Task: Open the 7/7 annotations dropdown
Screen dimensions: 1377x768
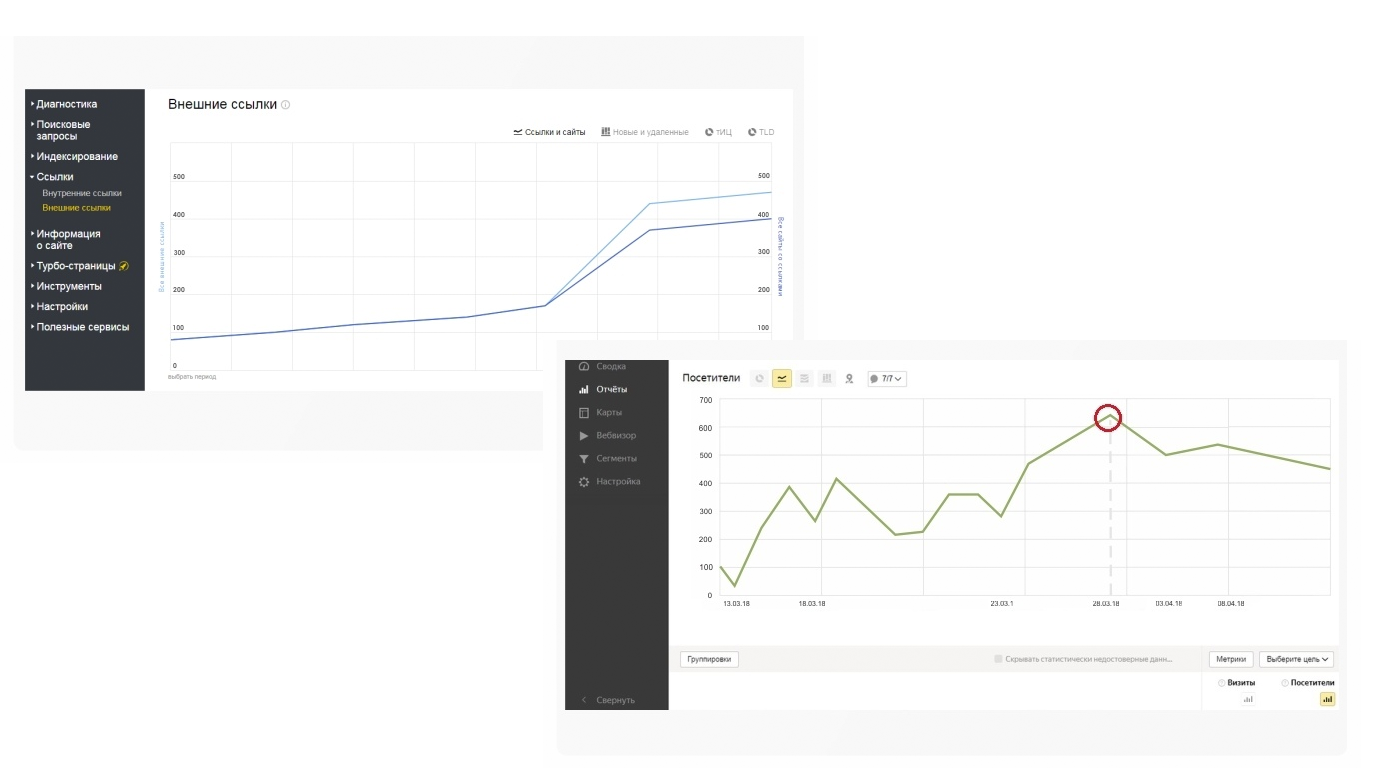Action: coord(887,379)
